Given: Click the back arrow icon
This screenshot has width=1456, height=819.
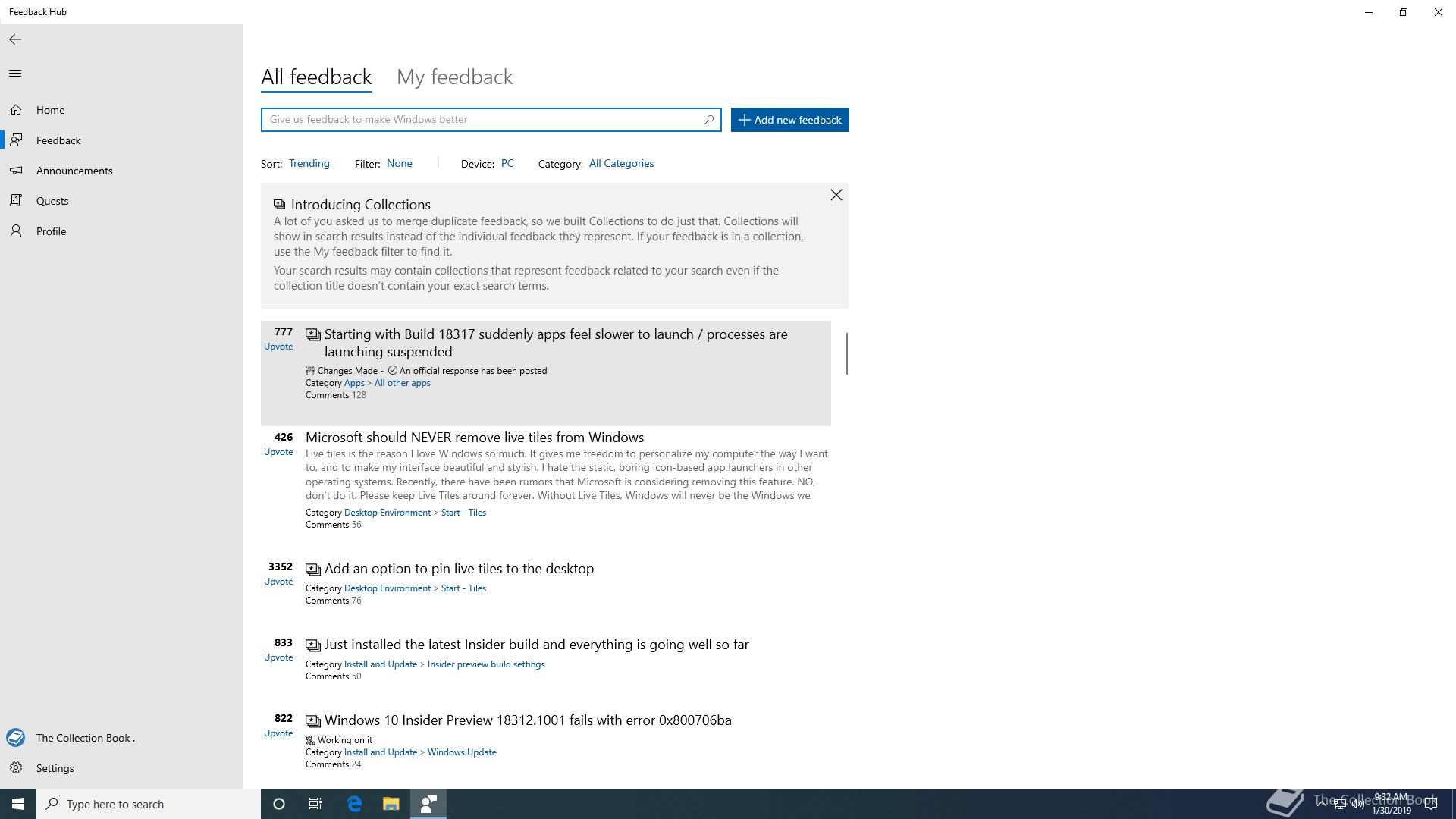Looking at the screenshot, I should point(15,39).
